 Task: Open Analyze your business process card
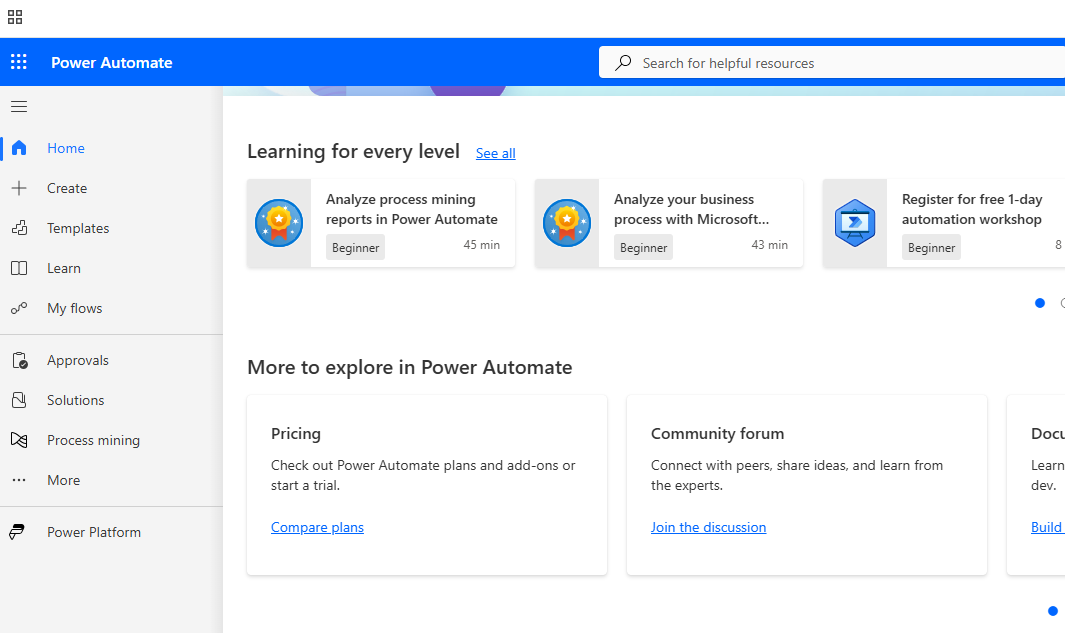691,209
